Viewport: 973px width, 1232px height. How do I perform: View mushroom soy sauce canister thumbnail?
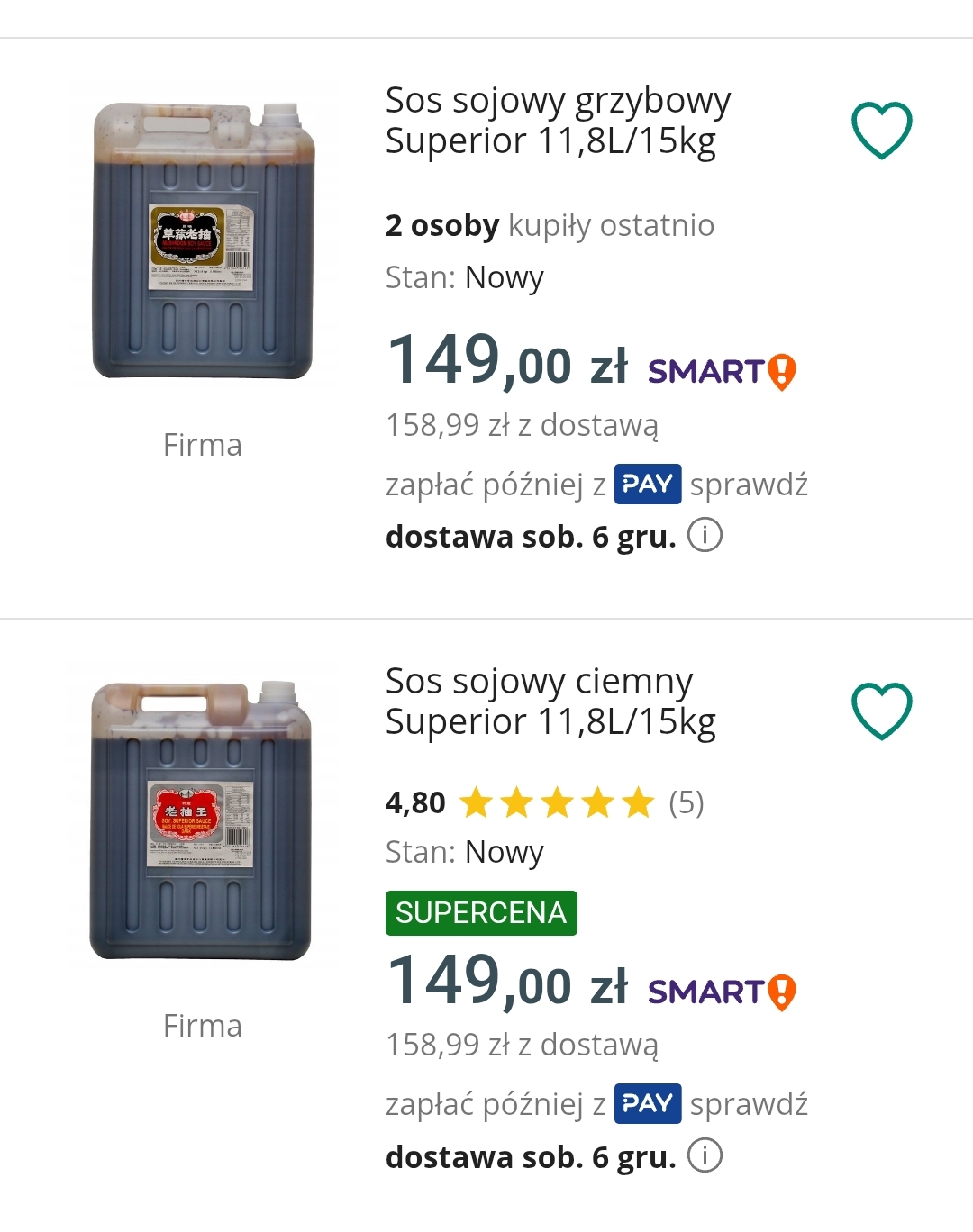[203, 240]
